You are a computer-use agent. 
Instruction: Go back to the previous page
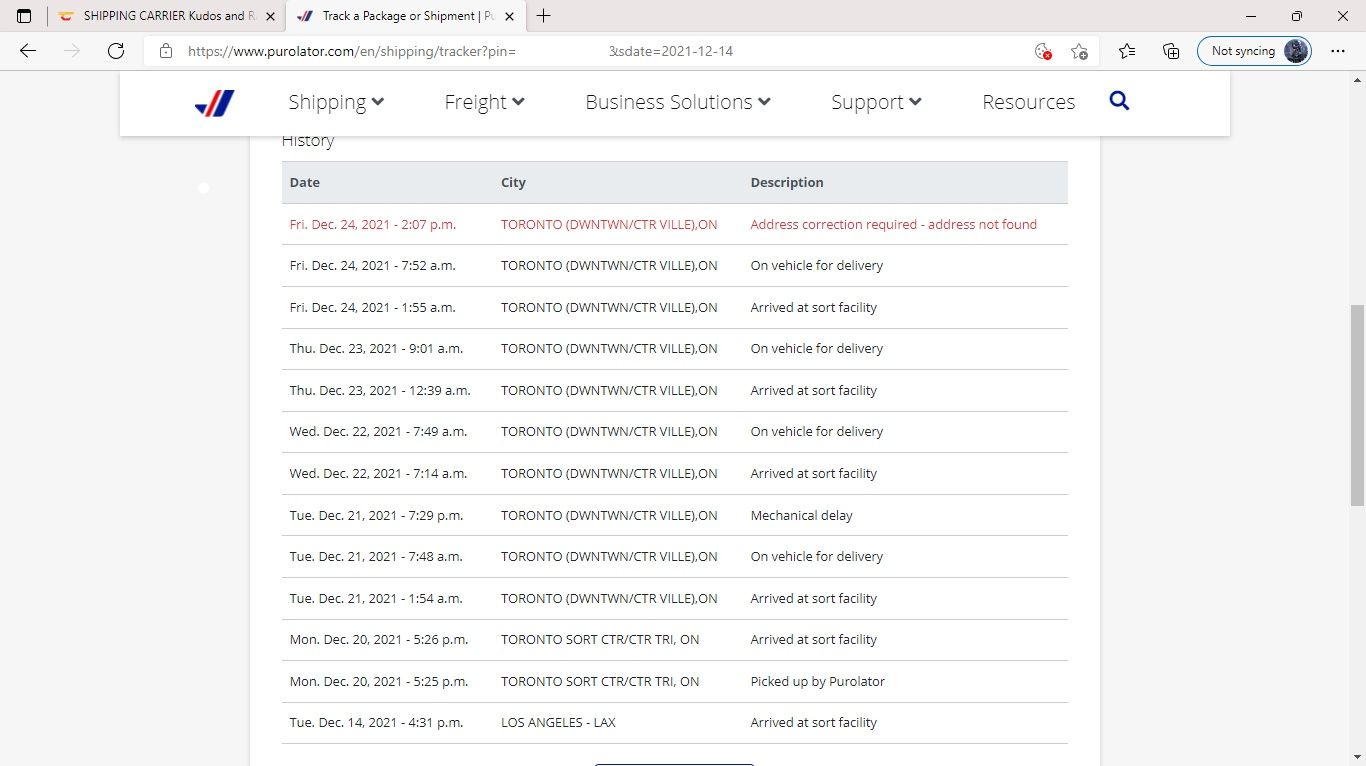pos(27,51)
